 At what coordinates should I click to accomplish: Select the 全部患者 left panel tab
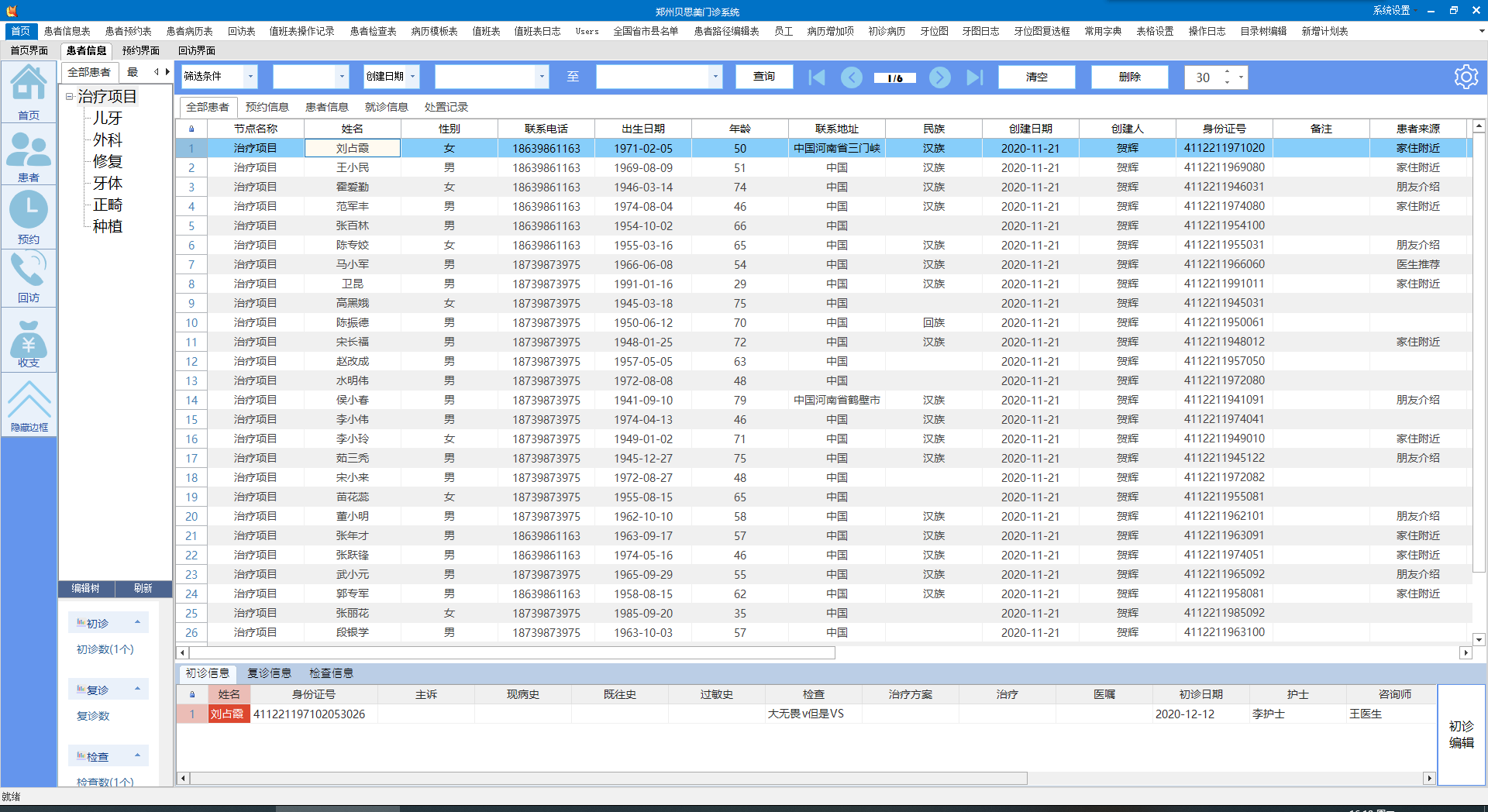89,72
